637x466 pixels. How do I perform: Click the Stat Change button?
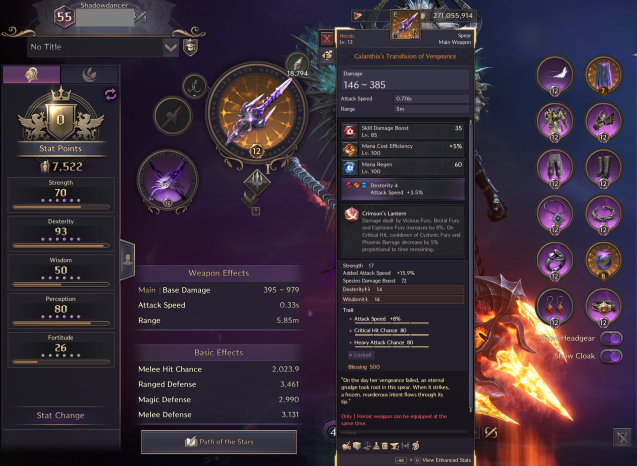point(61,415)
